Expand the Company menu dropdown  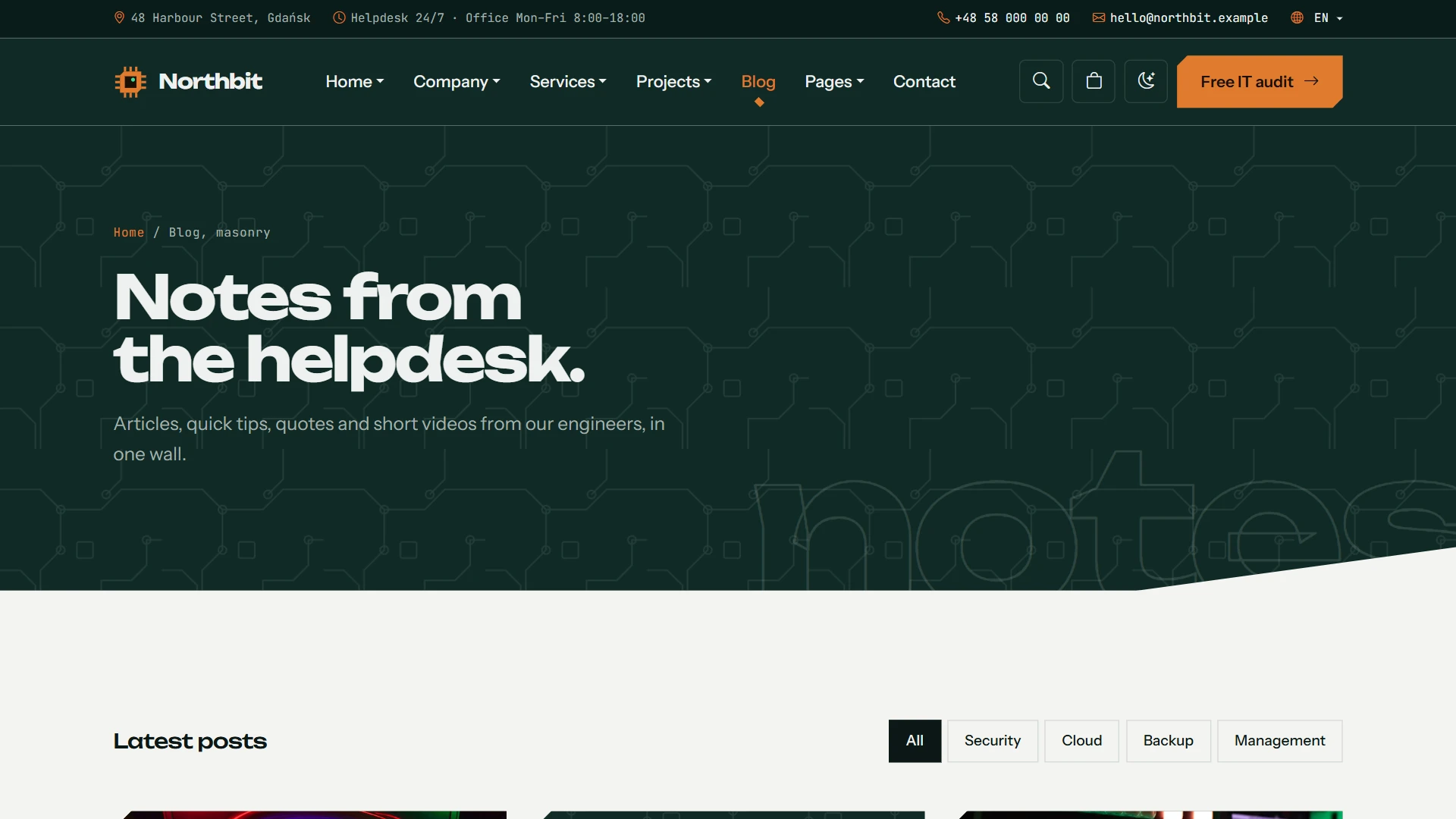pos(457,81)
